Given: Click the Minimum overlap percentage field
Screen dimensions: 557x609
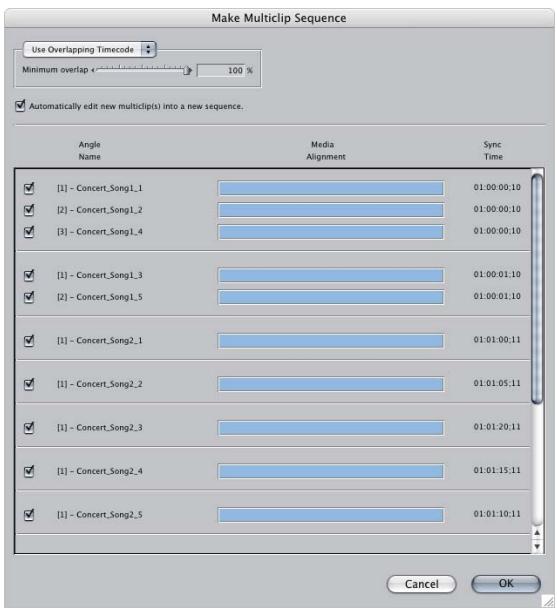Looking at the screenshot, I should coord(221,70).
